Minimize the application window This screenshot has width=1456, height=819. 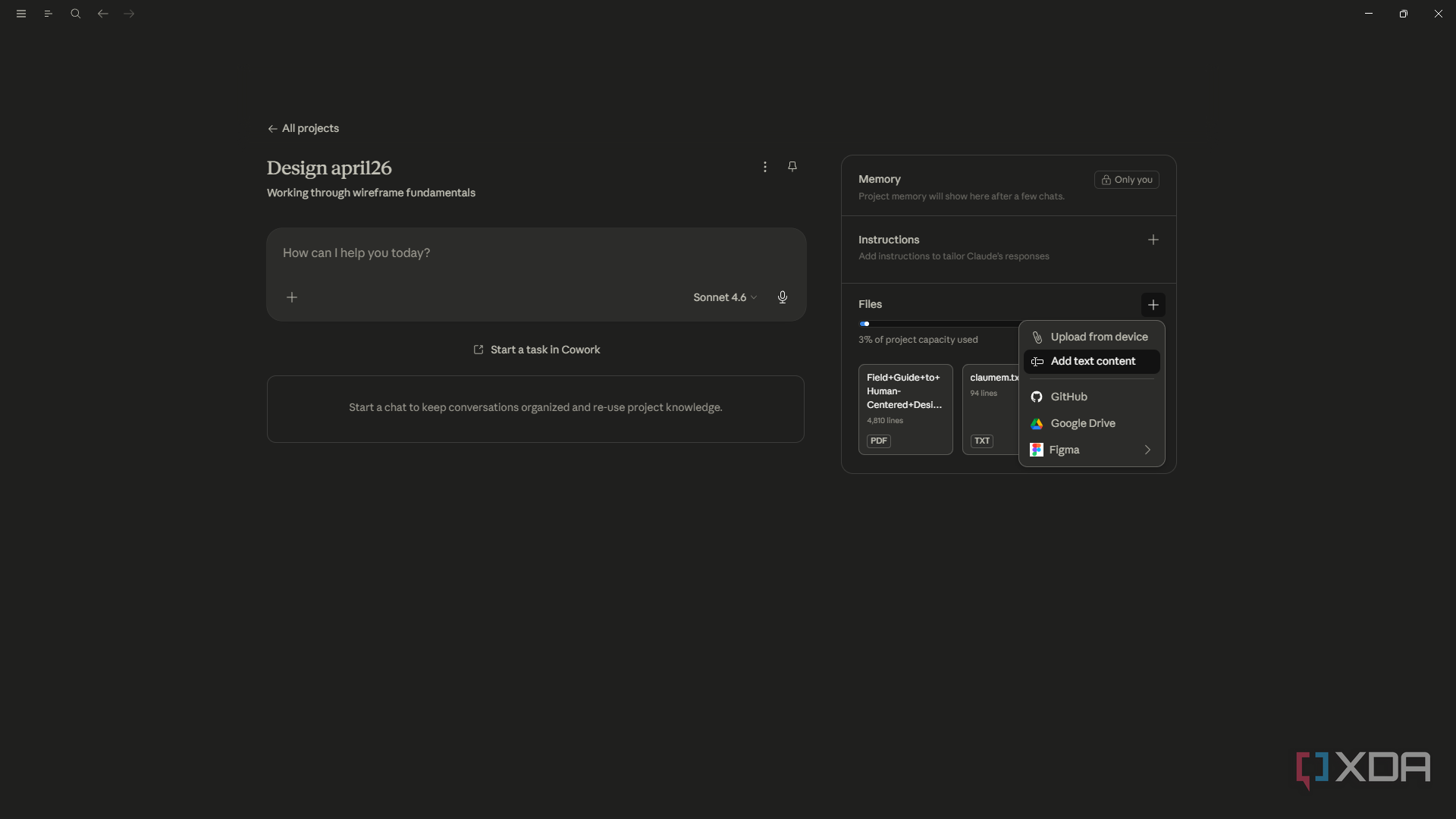pos(1369,14)
